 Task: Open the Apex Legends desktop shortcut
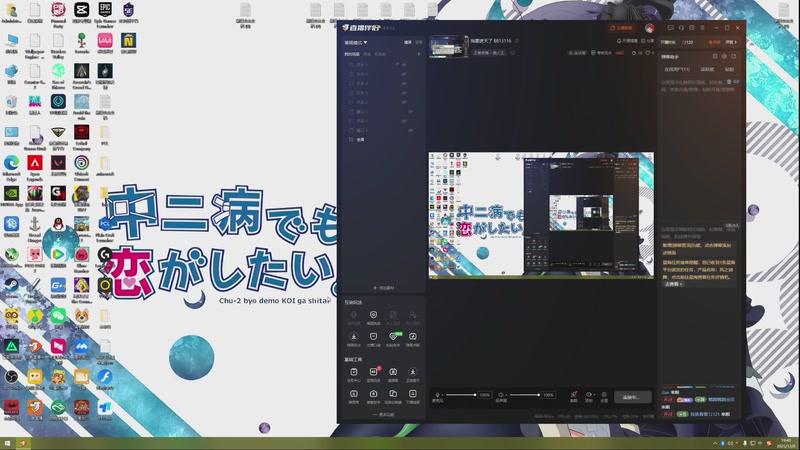point(35,167)
